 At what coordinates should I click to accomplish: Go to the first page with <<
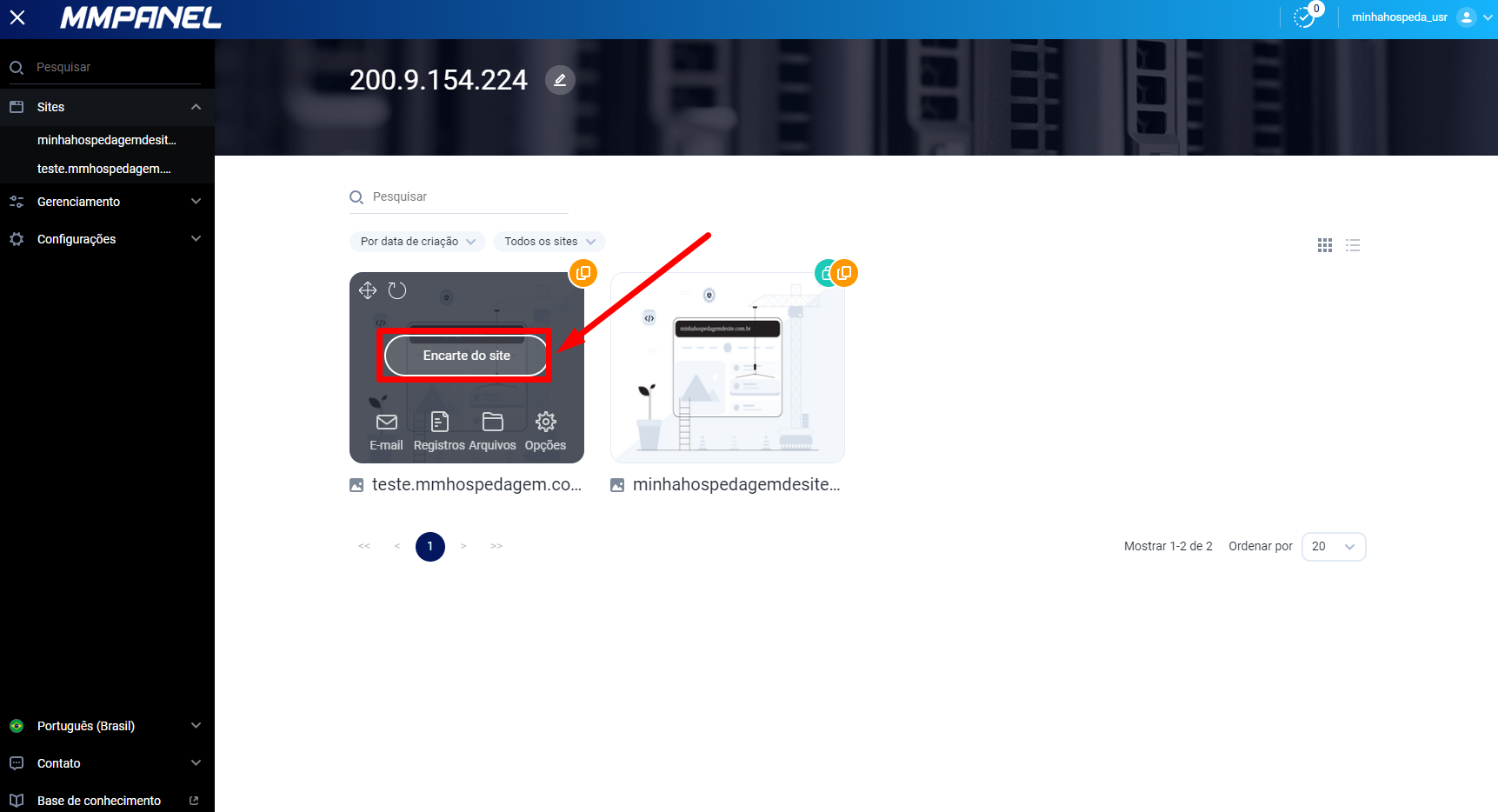pos(364,547)
